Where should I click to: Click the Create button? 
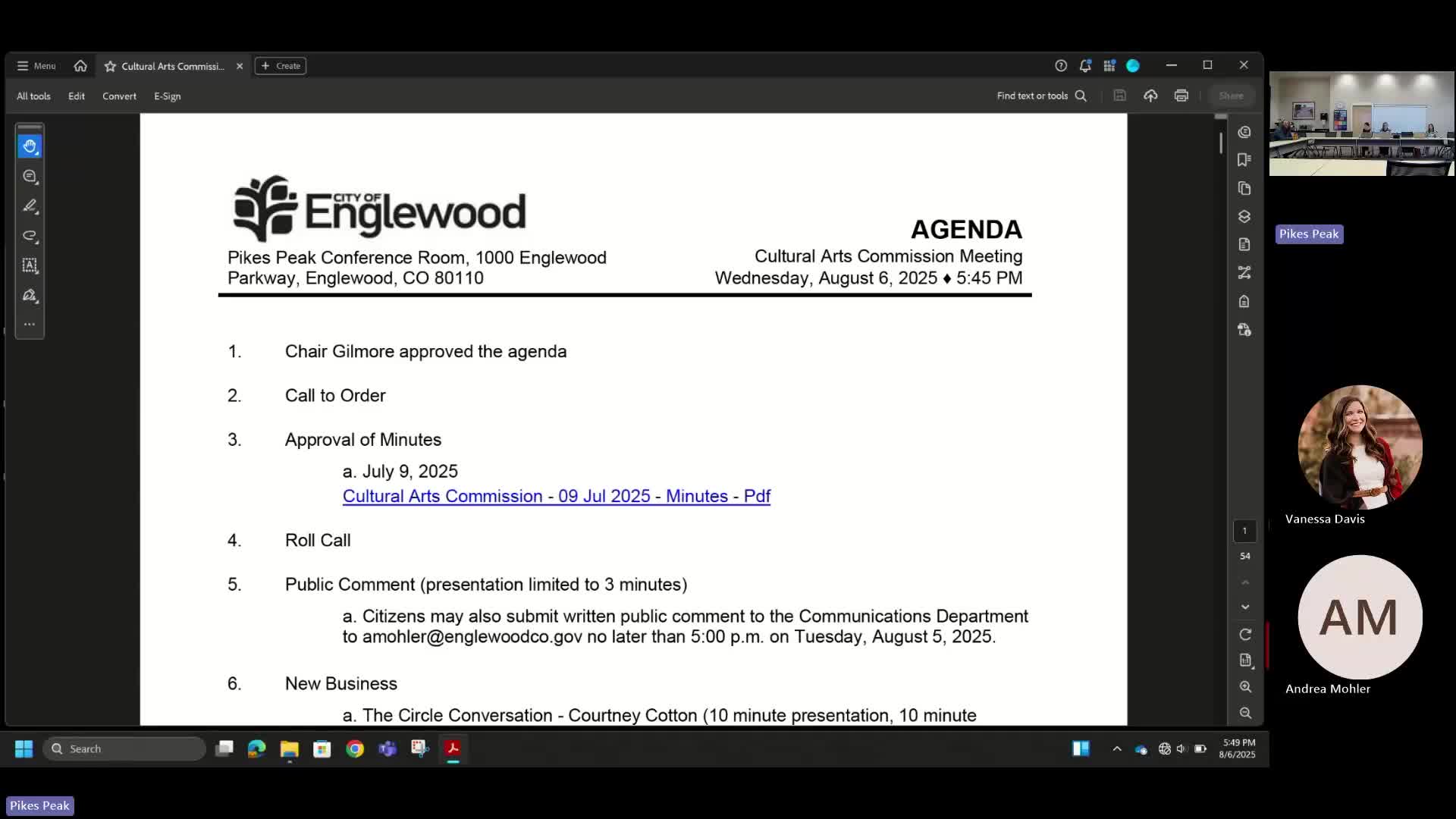[x=281, y=66]
